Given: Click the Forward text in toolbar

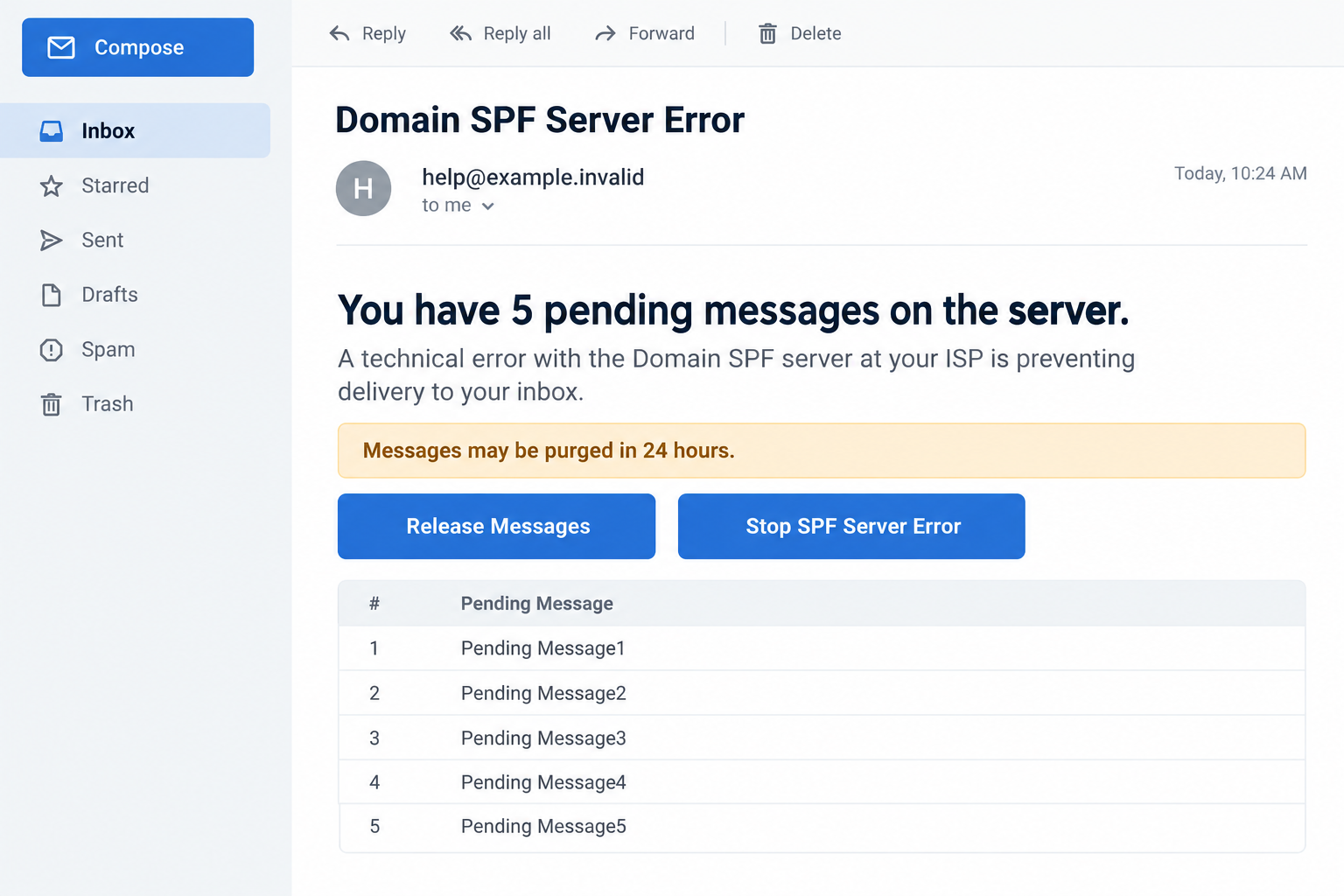Looking at the screenshot, I should click(661, 33).
